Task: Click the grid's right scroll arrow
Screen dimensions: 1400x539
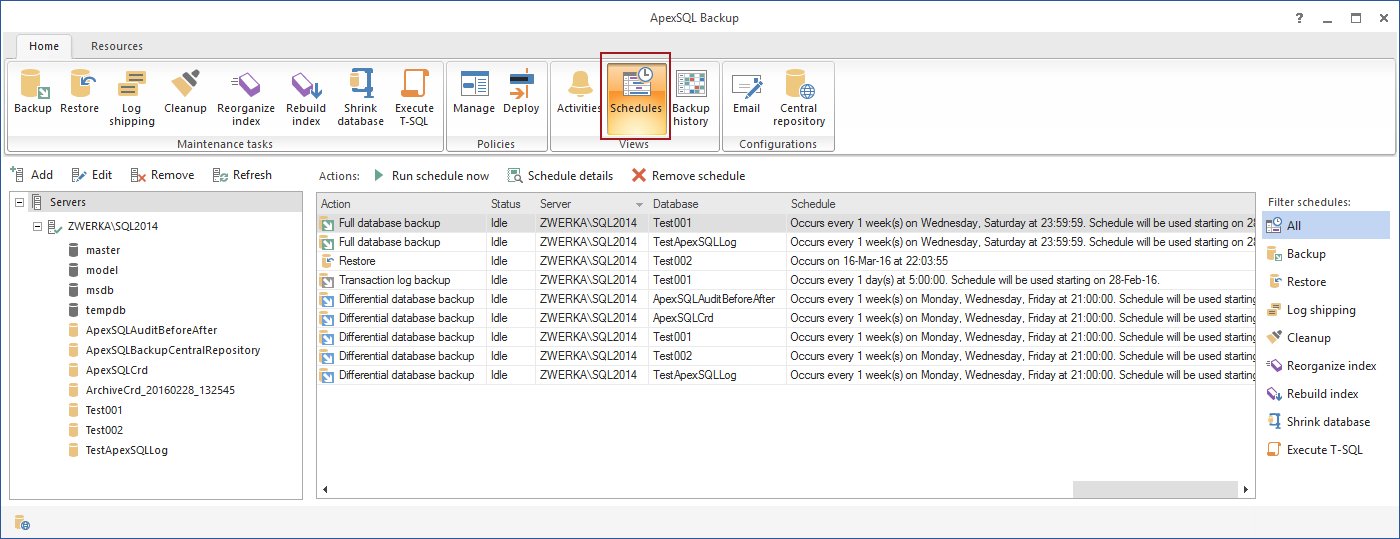Action: [1246, 490]
